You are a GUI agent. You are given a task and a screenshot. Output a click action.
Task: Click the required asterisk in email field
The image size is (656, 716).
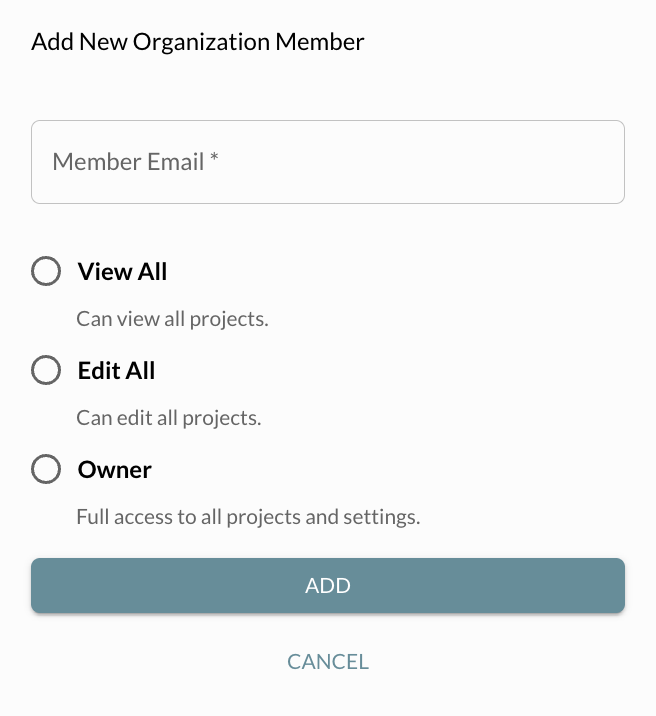(x=214, y=161)
